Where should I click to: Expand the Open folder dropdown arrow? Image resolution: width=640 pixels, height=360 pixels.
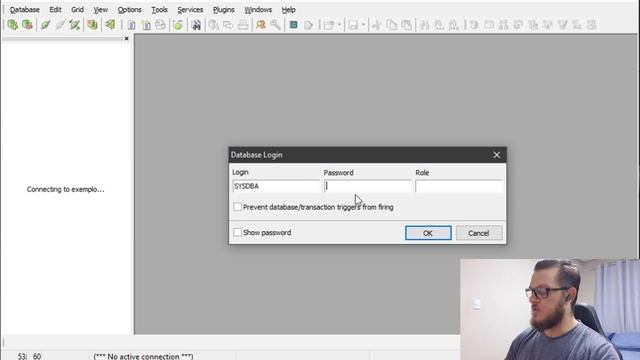[339, 25]
